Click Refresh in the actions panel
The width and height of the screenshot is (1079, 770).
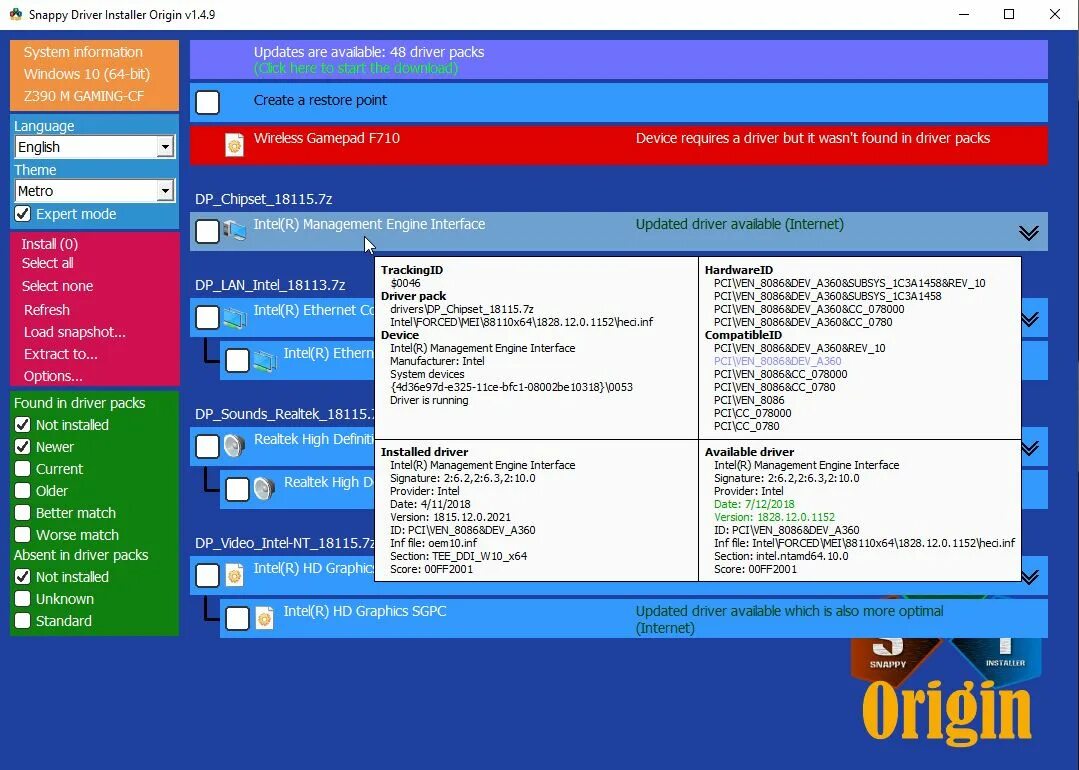click(x=47, y=310)
